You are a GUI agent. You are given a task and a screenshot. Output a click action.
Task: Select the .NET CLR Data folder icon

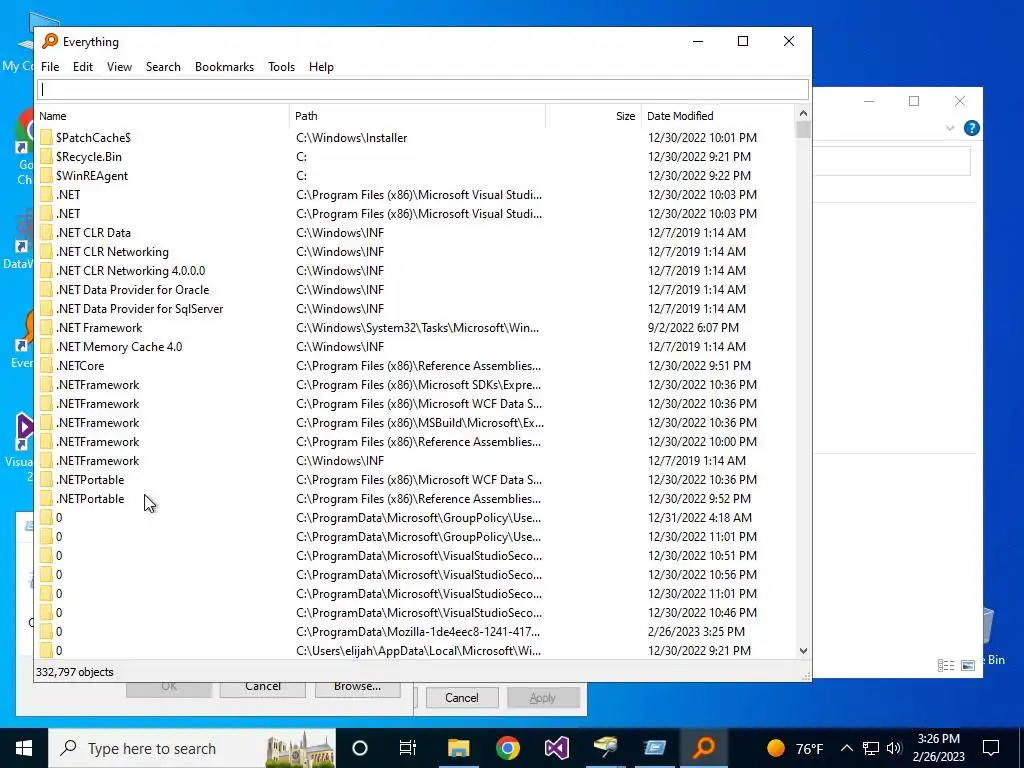tap(46, 232)
